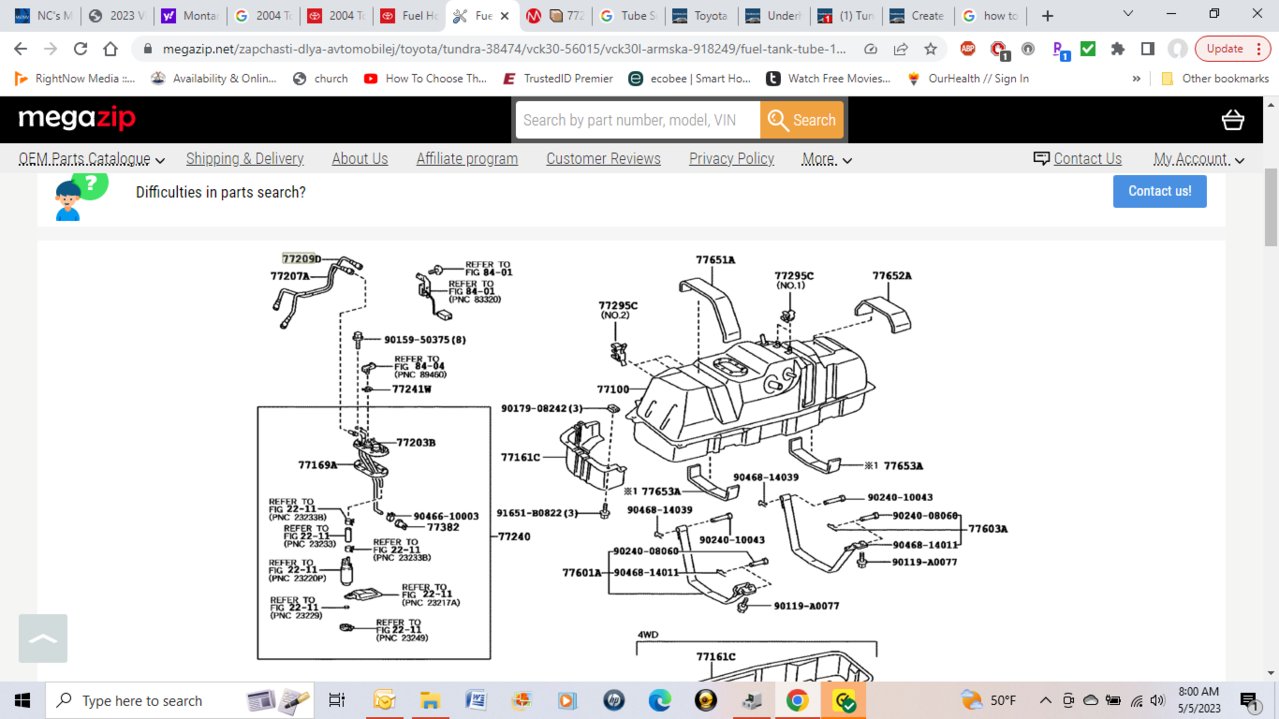Select part number 77651A label
Image resolution: width=1279 pixels, height=719 pixels.
[715, 260]
